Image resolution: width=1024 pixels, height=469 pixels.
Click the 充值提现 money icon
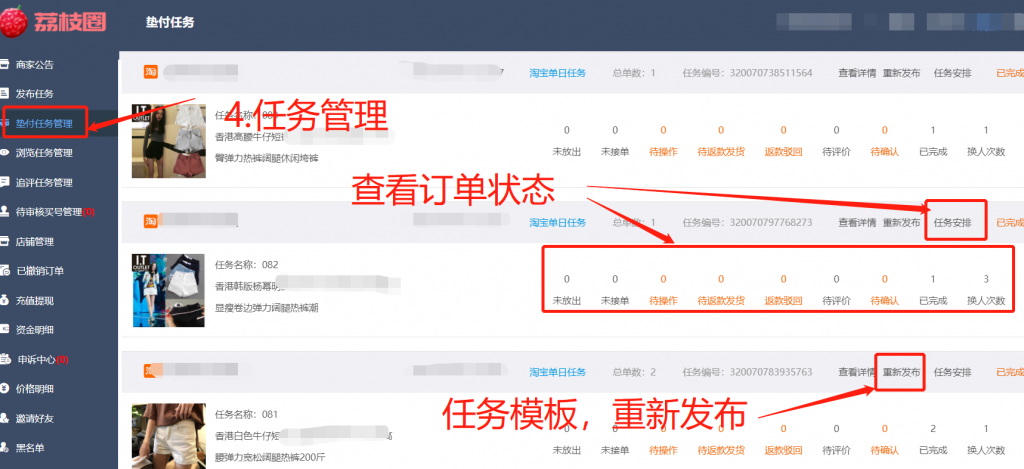coord(4,300)
